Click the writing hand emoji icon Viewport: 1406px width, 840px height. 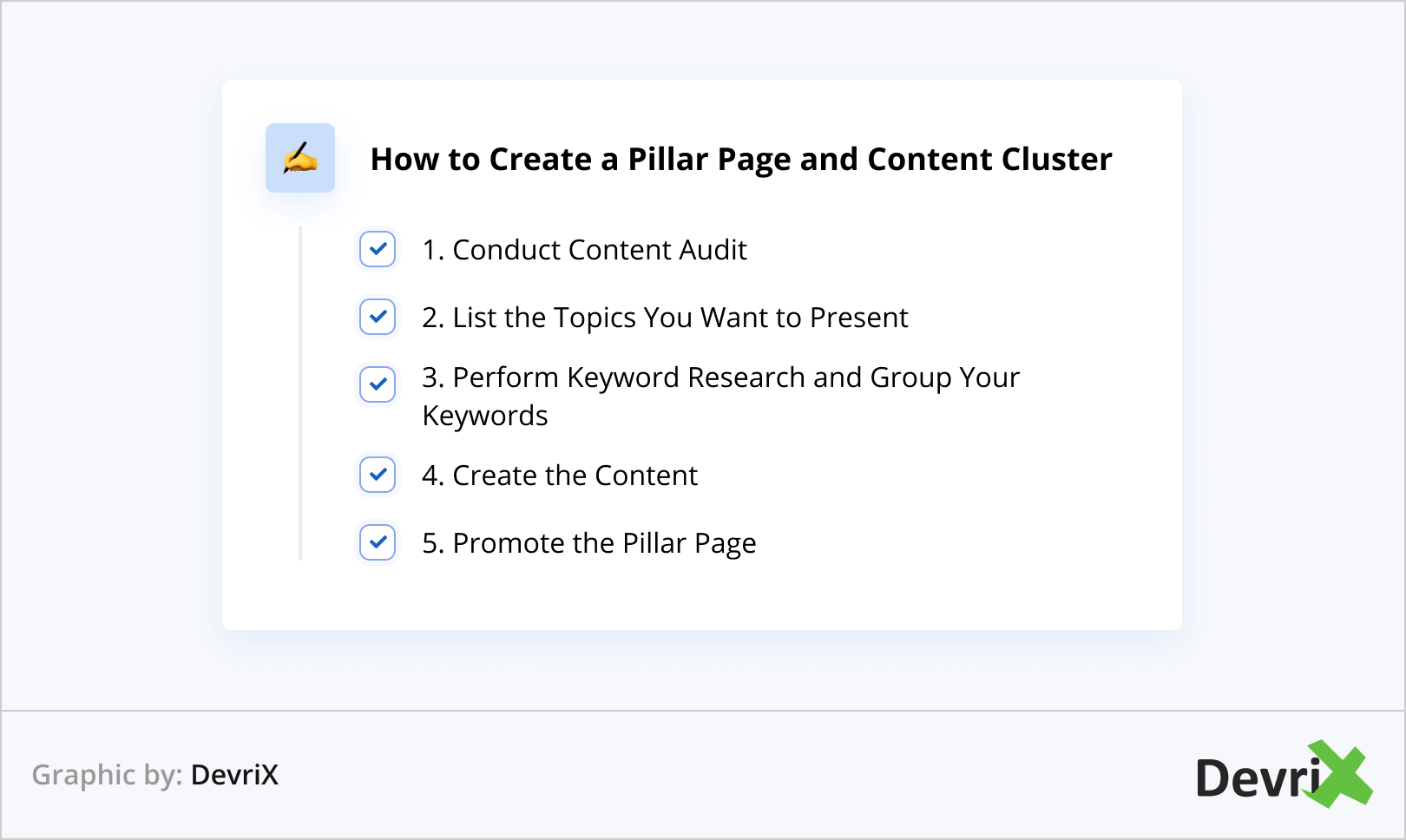point(300,158)
